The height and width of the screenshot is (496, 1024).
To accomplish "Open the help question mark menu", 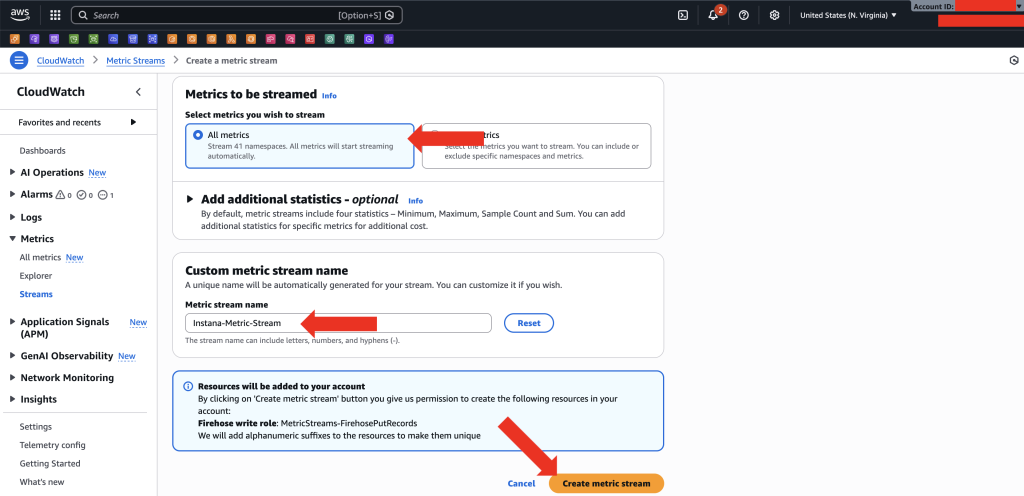I will tap(744, 15).
